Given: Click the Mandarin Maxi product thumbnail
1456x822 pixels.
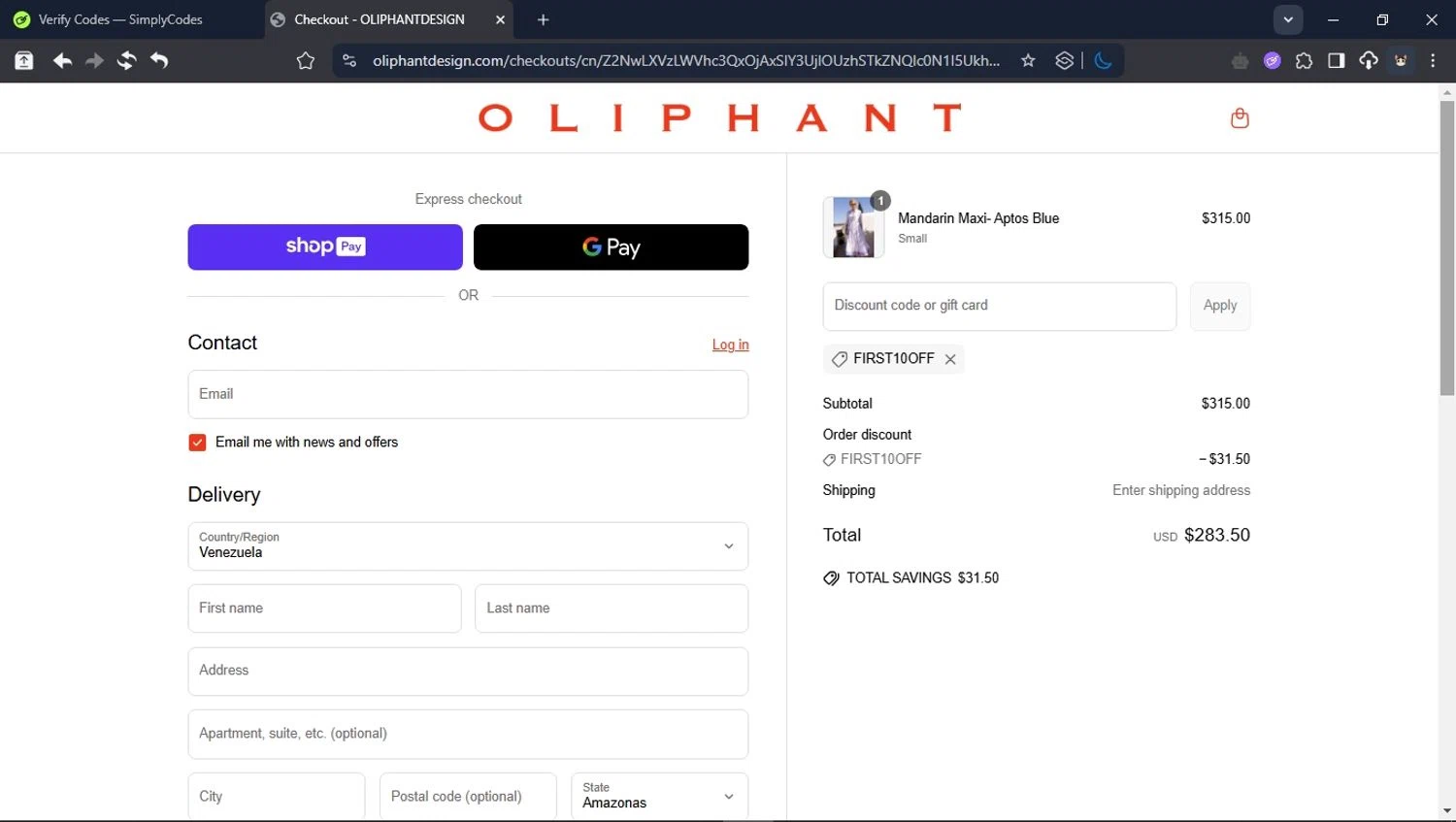Looking at the screenshot, I should (x=853, y=227).
